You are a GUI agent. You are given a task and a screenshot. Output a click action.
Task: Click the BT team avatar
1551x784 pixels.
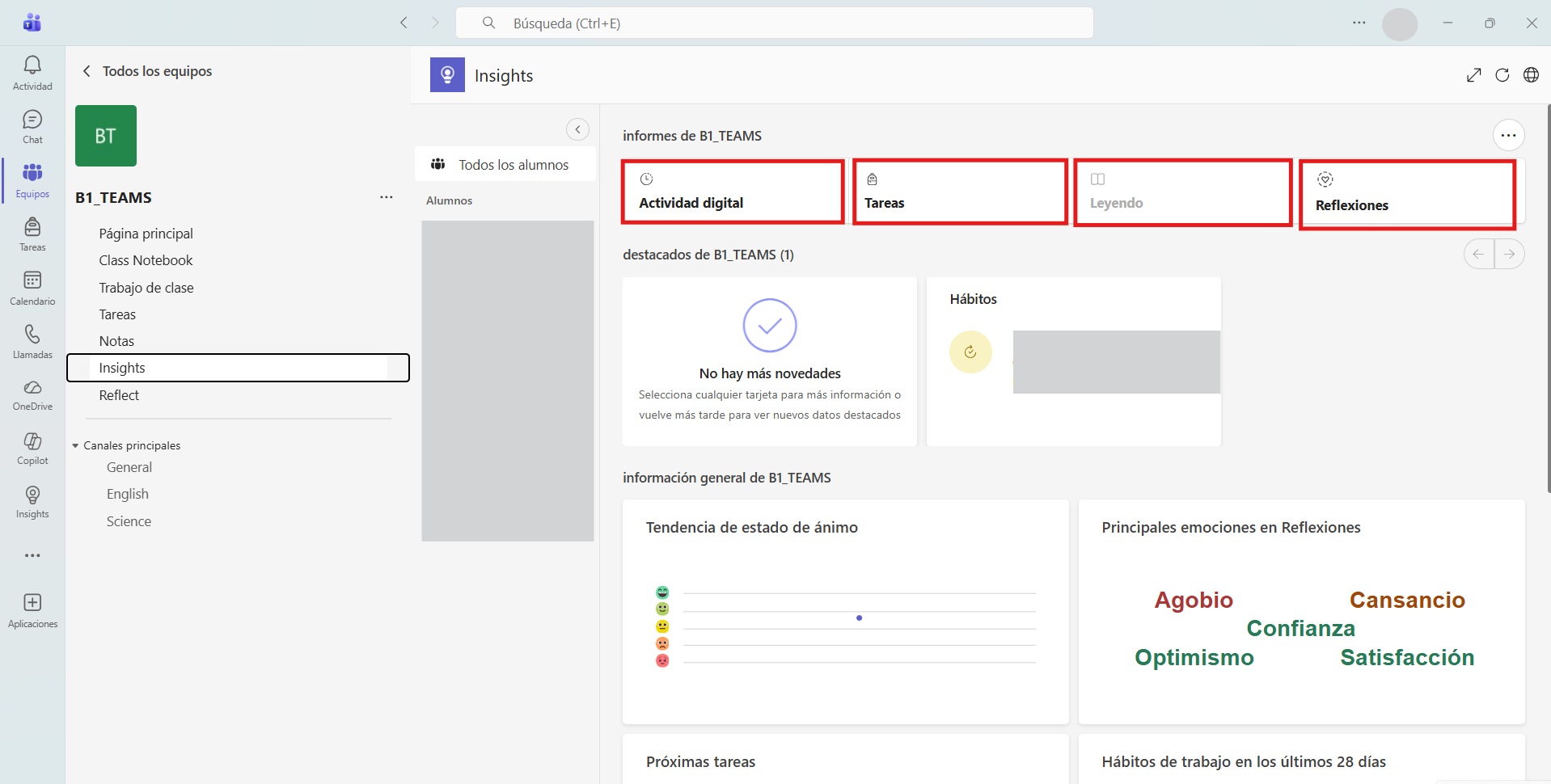click(106, 136)
